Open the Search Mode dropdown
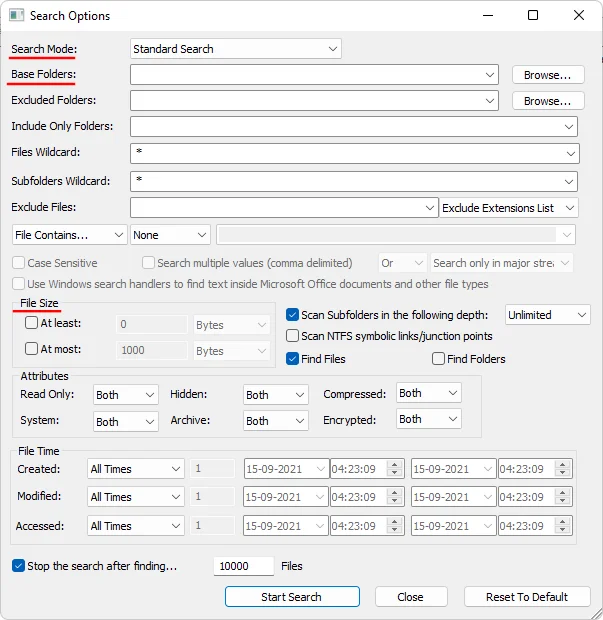 (x=236, y=48)
